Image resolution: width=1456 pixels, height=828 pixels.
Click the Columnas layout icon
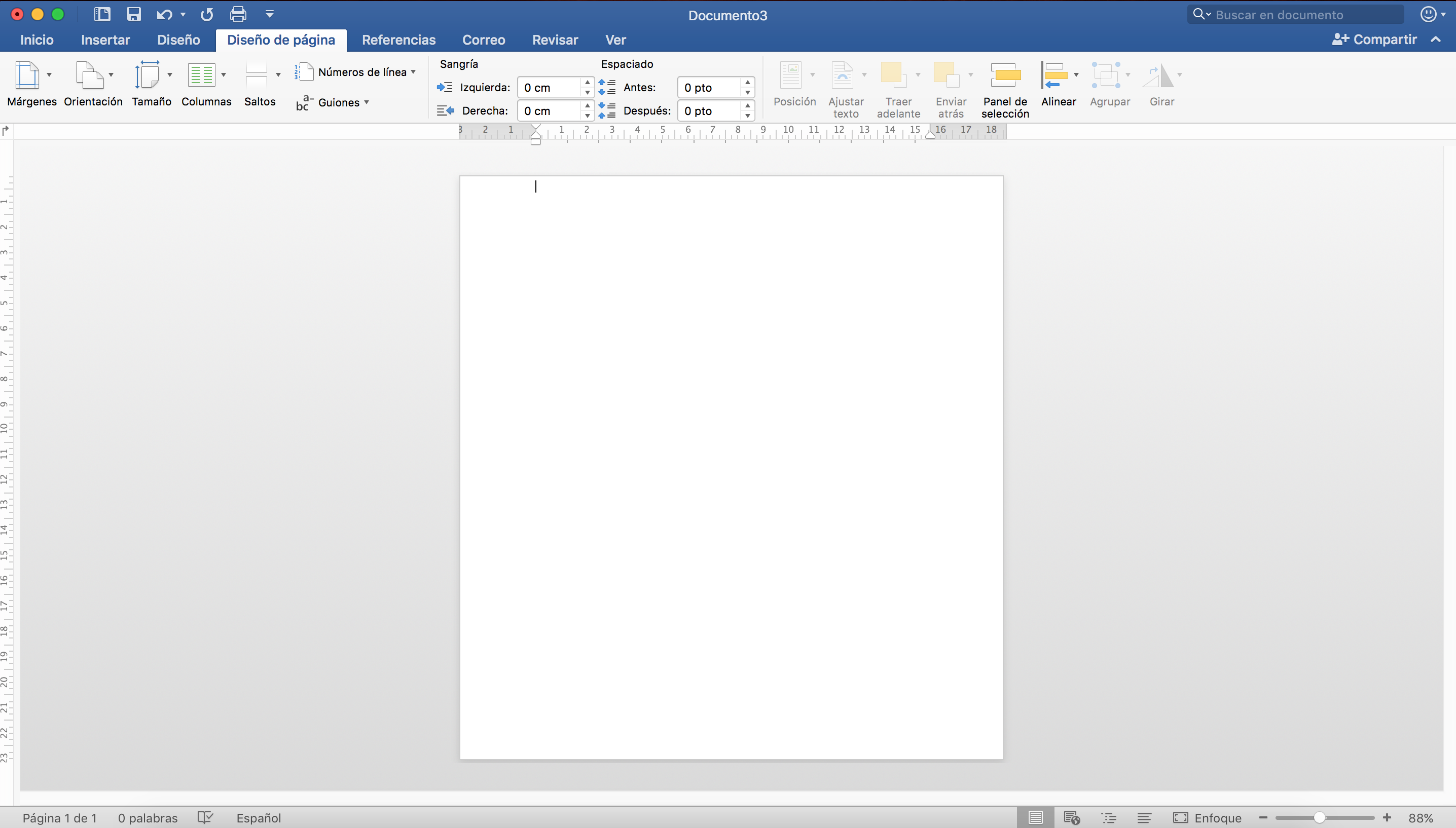pyautogui.click(x=202, y=76)
